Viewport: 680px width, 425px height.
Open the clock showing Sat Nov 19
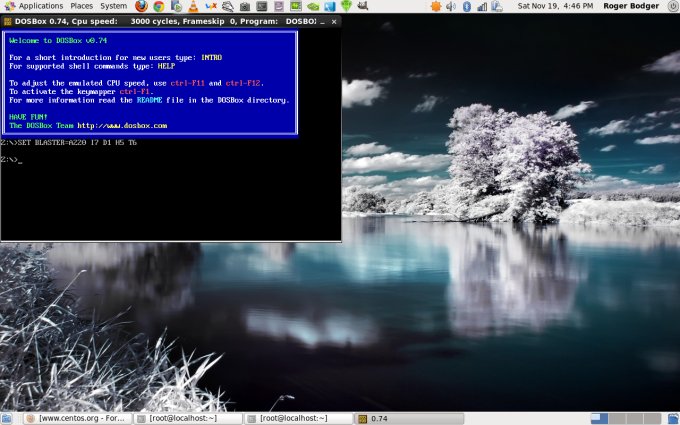tap(556, 6)
